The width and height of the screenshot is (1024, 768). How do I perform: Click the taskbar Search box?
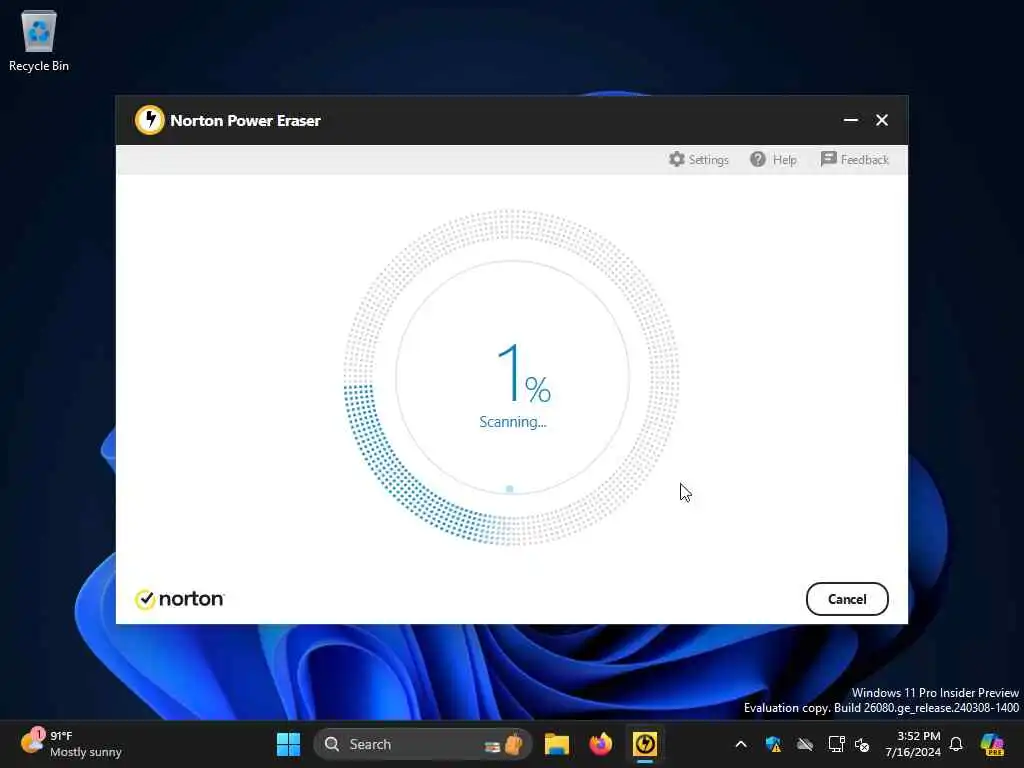tap(423, 744)
